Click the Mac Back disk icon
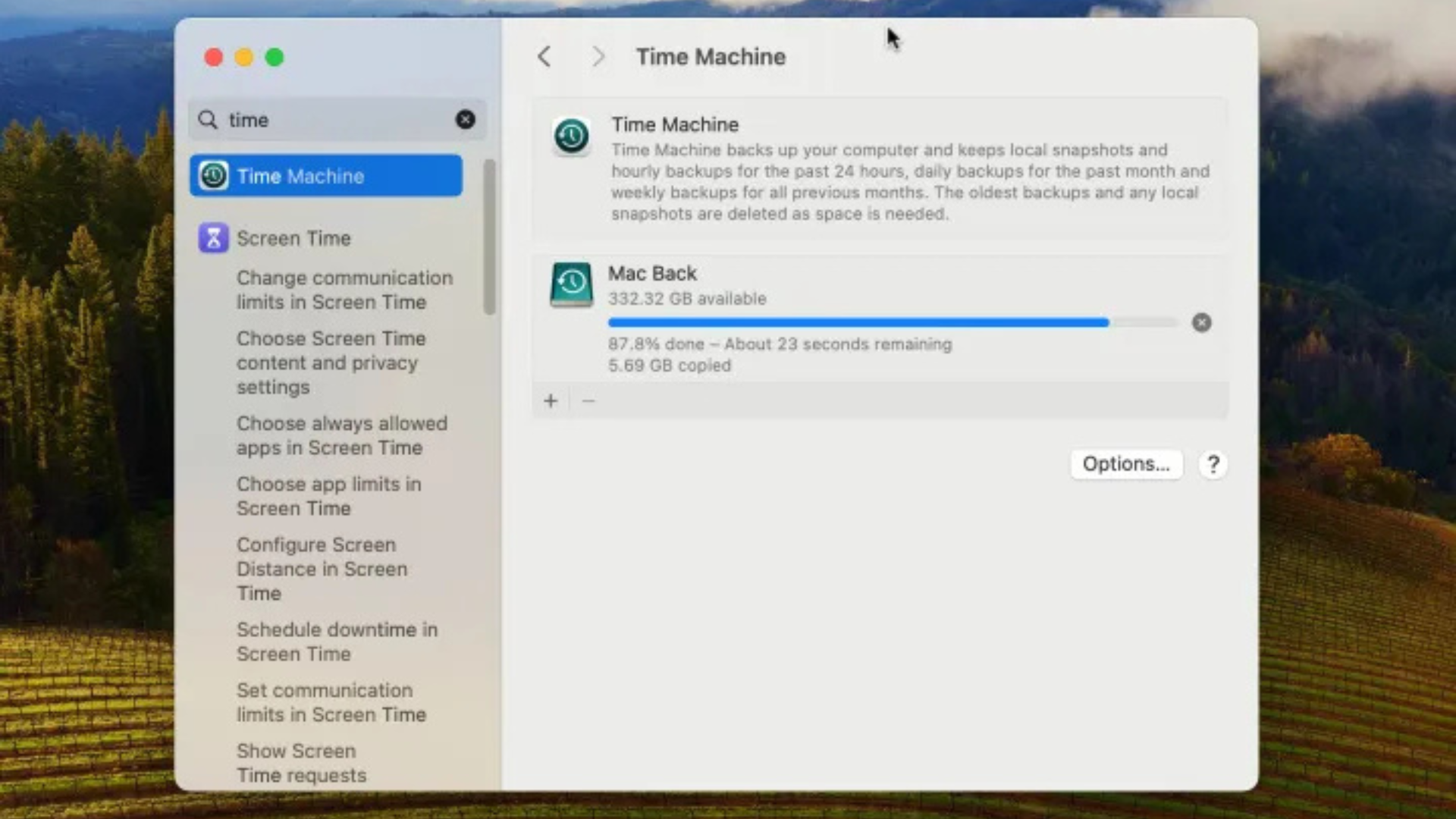This screenshot has height=819, width=1456. coord(571,284)
